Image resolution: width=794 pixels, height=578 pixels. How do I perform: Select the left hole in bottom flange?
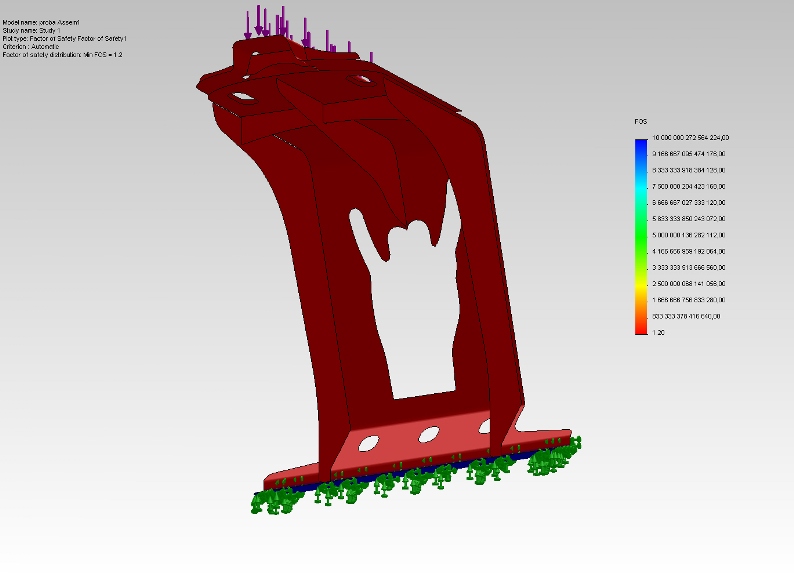369,443
